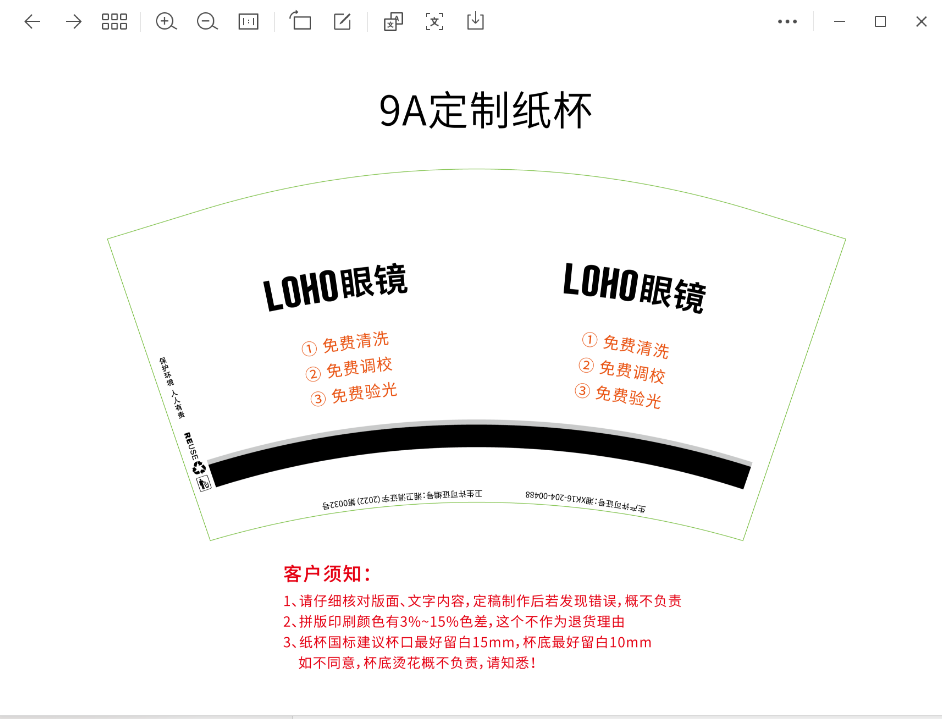Start text recognition with the bracketed 文 icon
The height and width of the screenshot is (719, 942).
[x=434, y=22]
